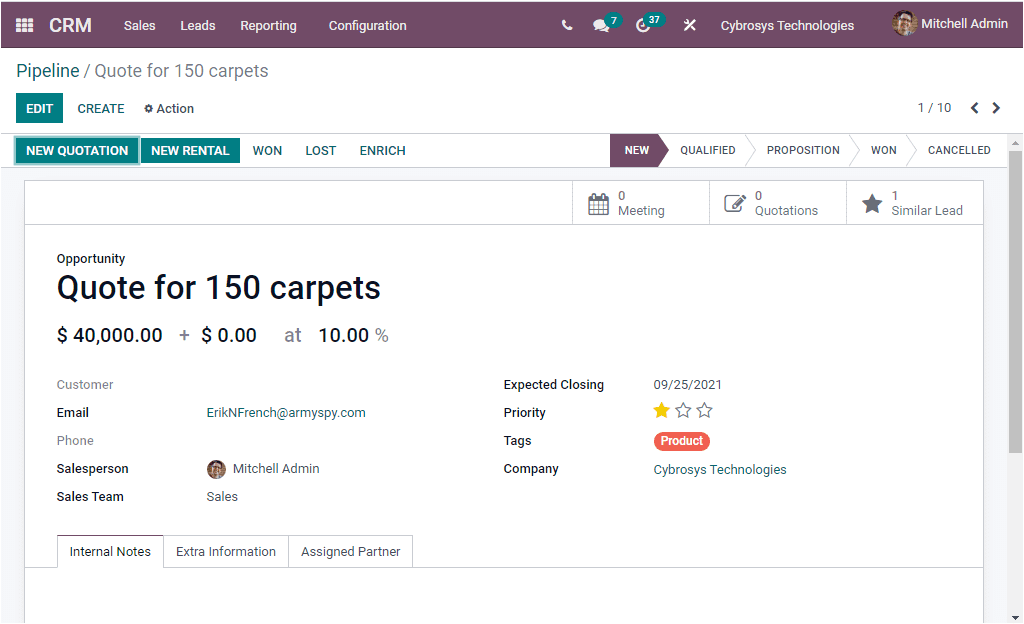
Task: View Quotations via the smart button
Action: [x=778, y=203]
